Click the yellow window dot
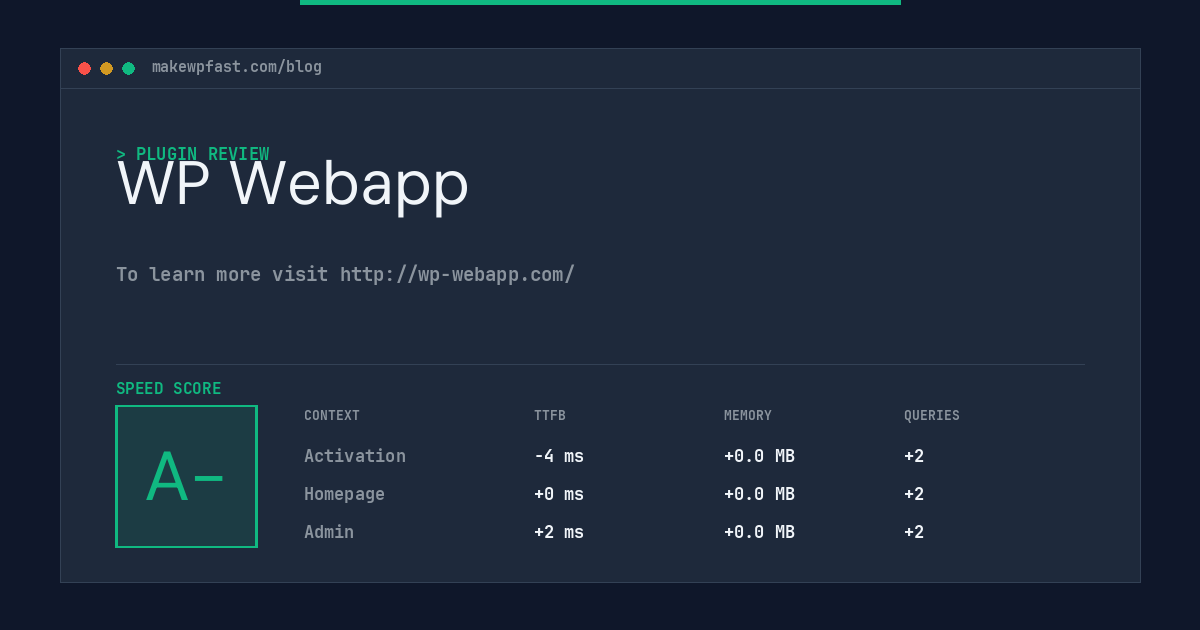 106,68
